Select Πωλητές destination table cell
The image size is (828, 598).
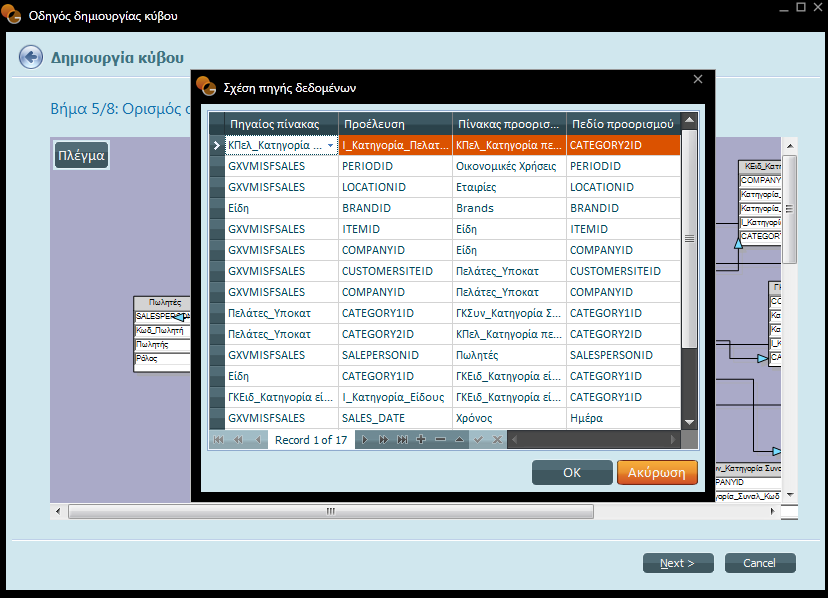pyautogui.click(x=509, y=355)
